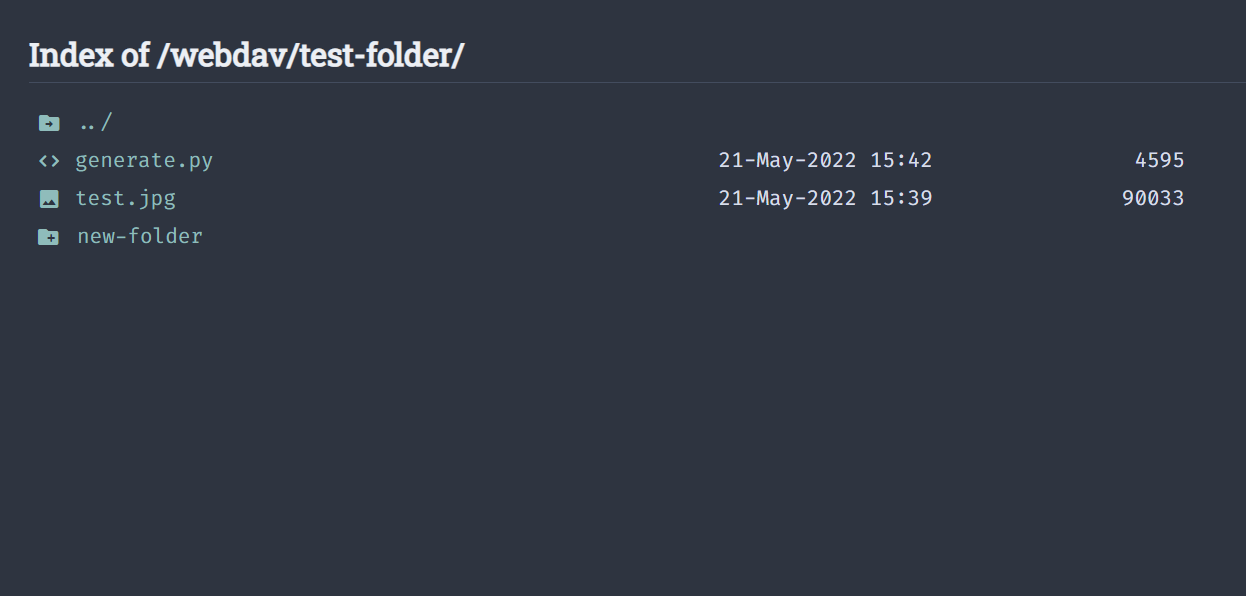The height and width of the screenshot is (596, 1246).
Task: Select the file size 90033 for test.jpg
Action: [1153, 197]
